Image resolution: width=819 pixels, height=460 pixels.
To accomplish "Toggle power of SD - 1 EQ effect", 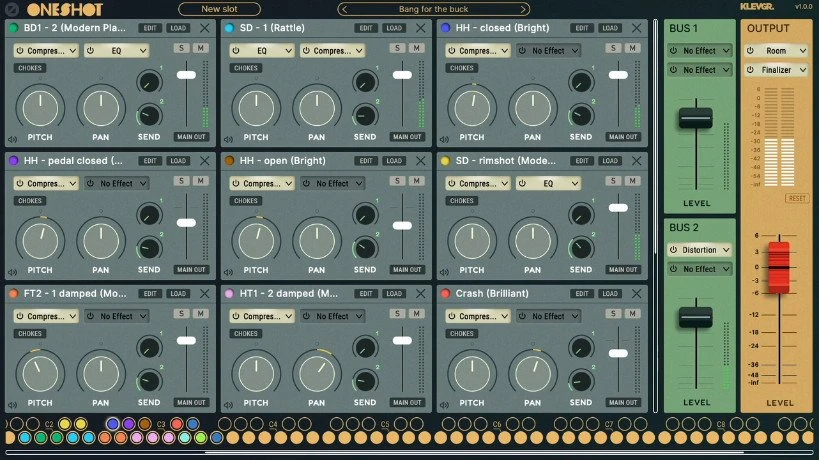I will 236,51.
